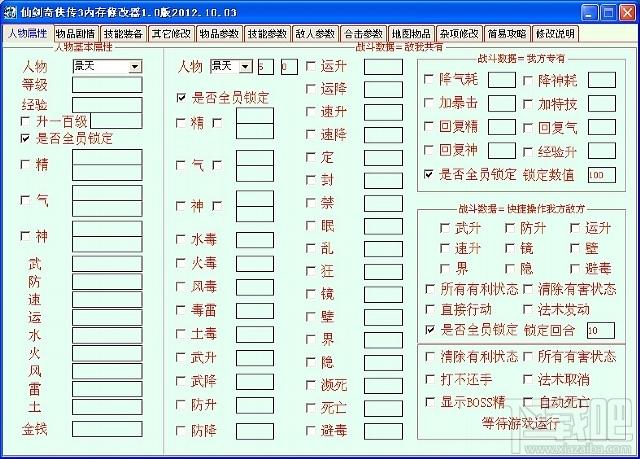Toggle 是否全员锁定 in battle data column
This screenshot has width=640, height=459.
(181, 98)
